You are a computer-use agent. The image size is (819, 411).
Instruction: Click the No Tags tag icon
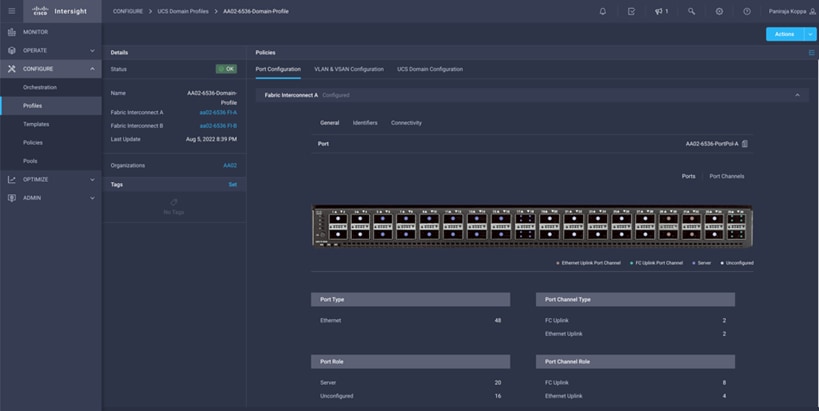174,202
